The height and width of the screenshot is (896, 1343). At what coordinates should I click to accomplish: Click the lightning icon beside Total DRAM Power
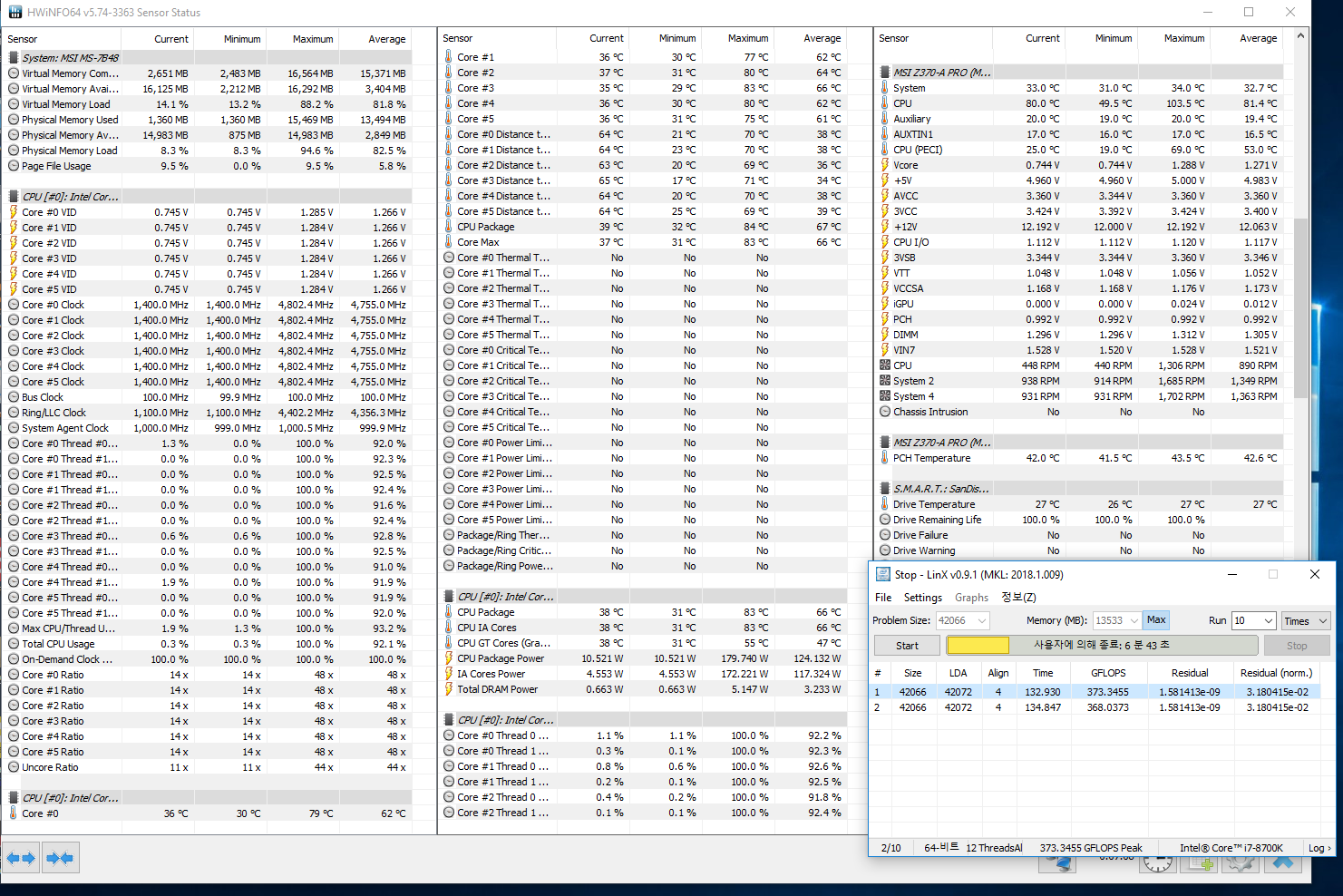449,689
